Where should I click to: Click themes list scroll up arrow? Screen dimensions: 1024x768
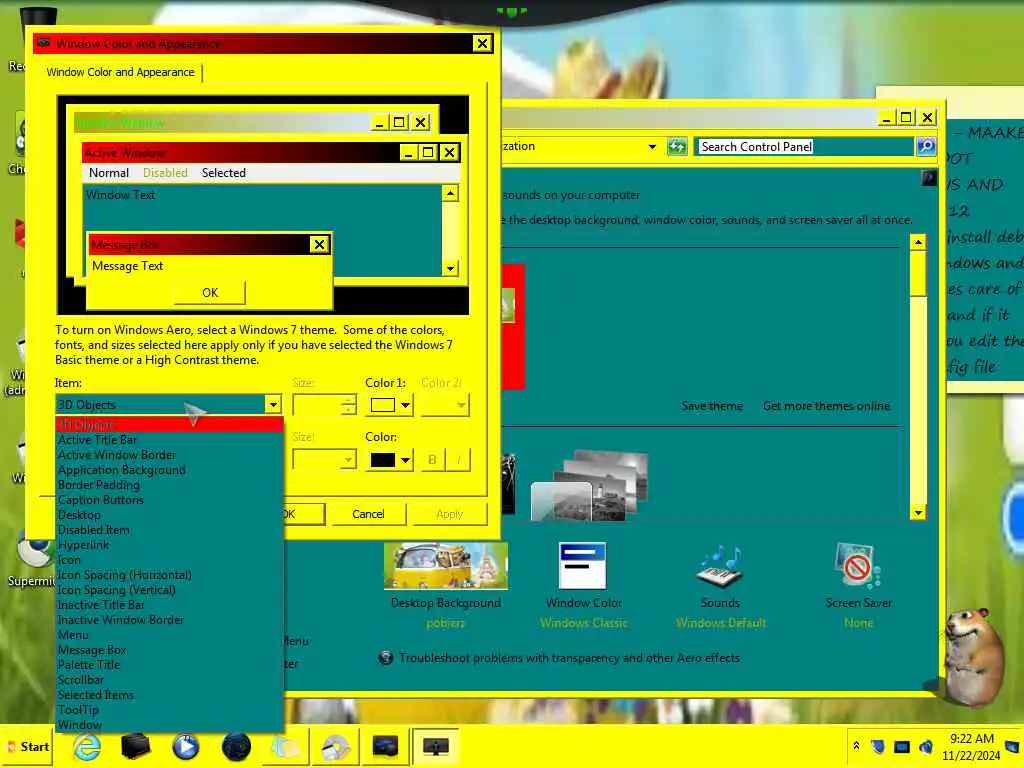click(918, 242)
